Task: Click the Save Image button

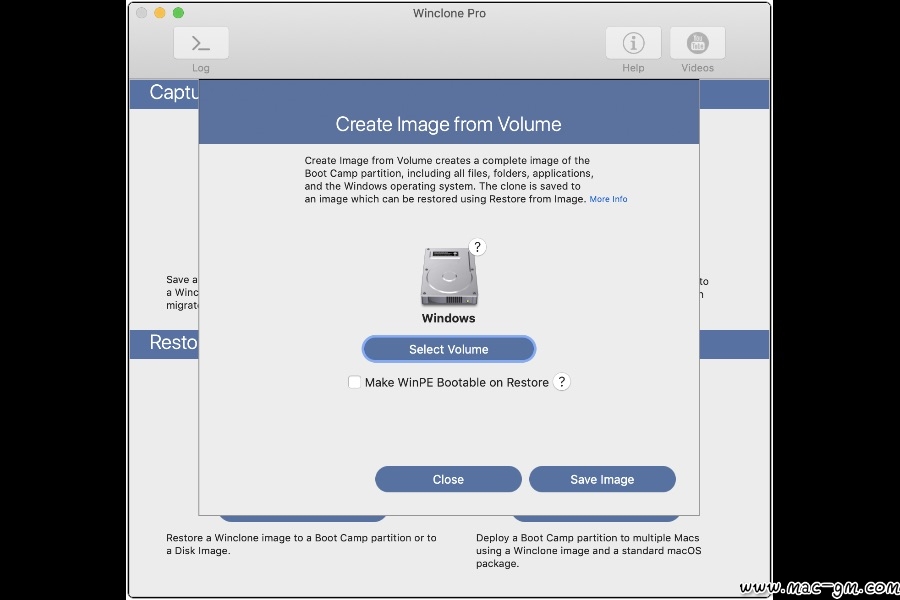Action: click(602, 479)
